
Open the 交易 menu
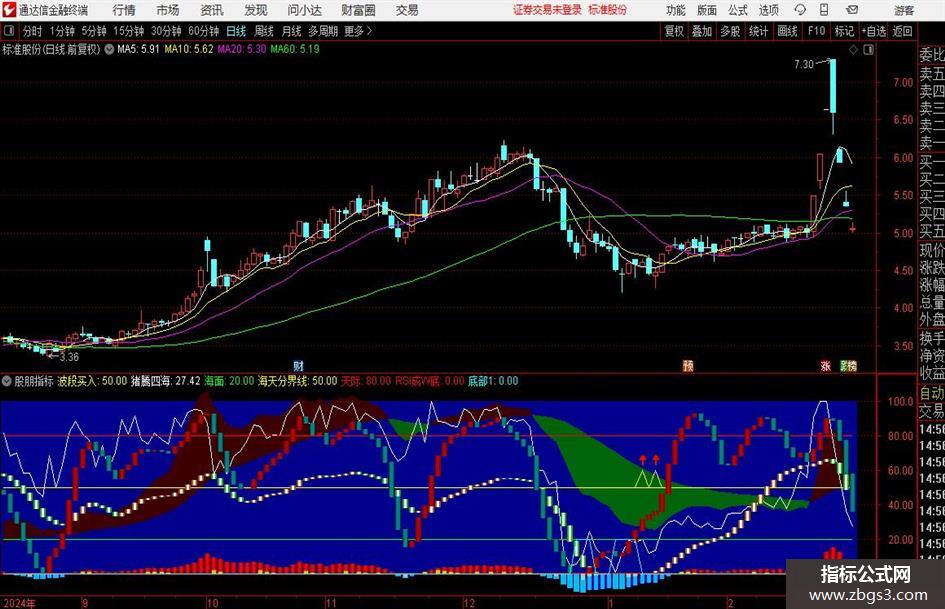pos(407,10)
